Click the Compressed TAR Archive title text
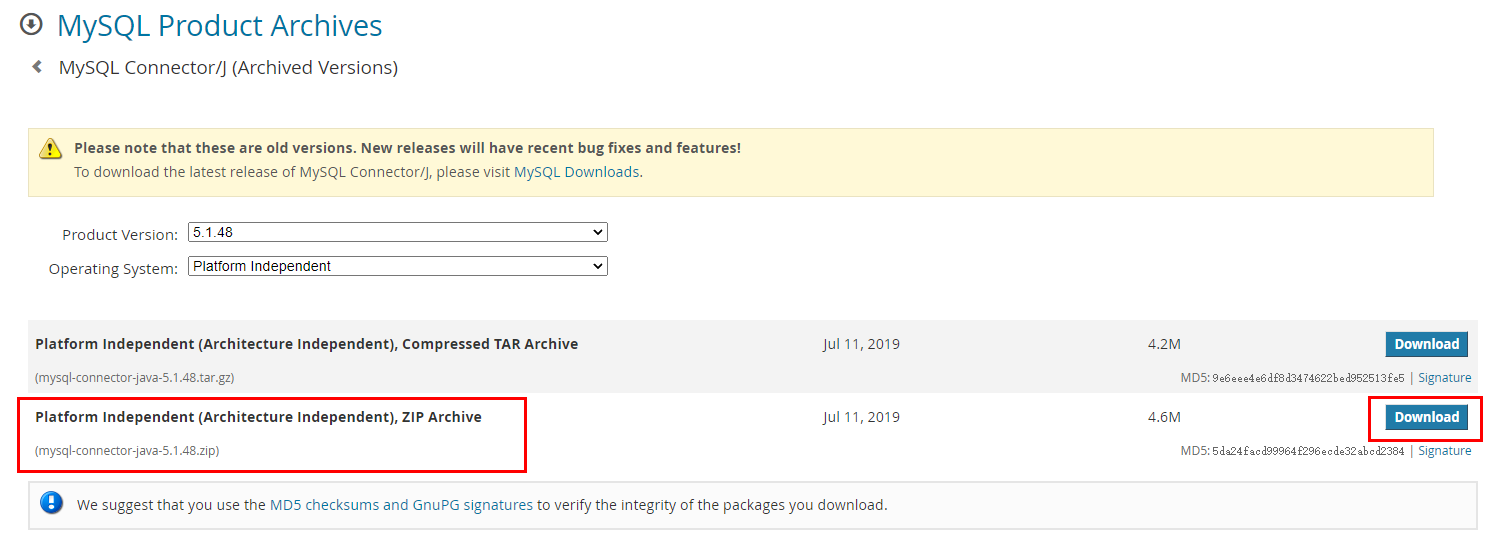 tap(306, 344)
